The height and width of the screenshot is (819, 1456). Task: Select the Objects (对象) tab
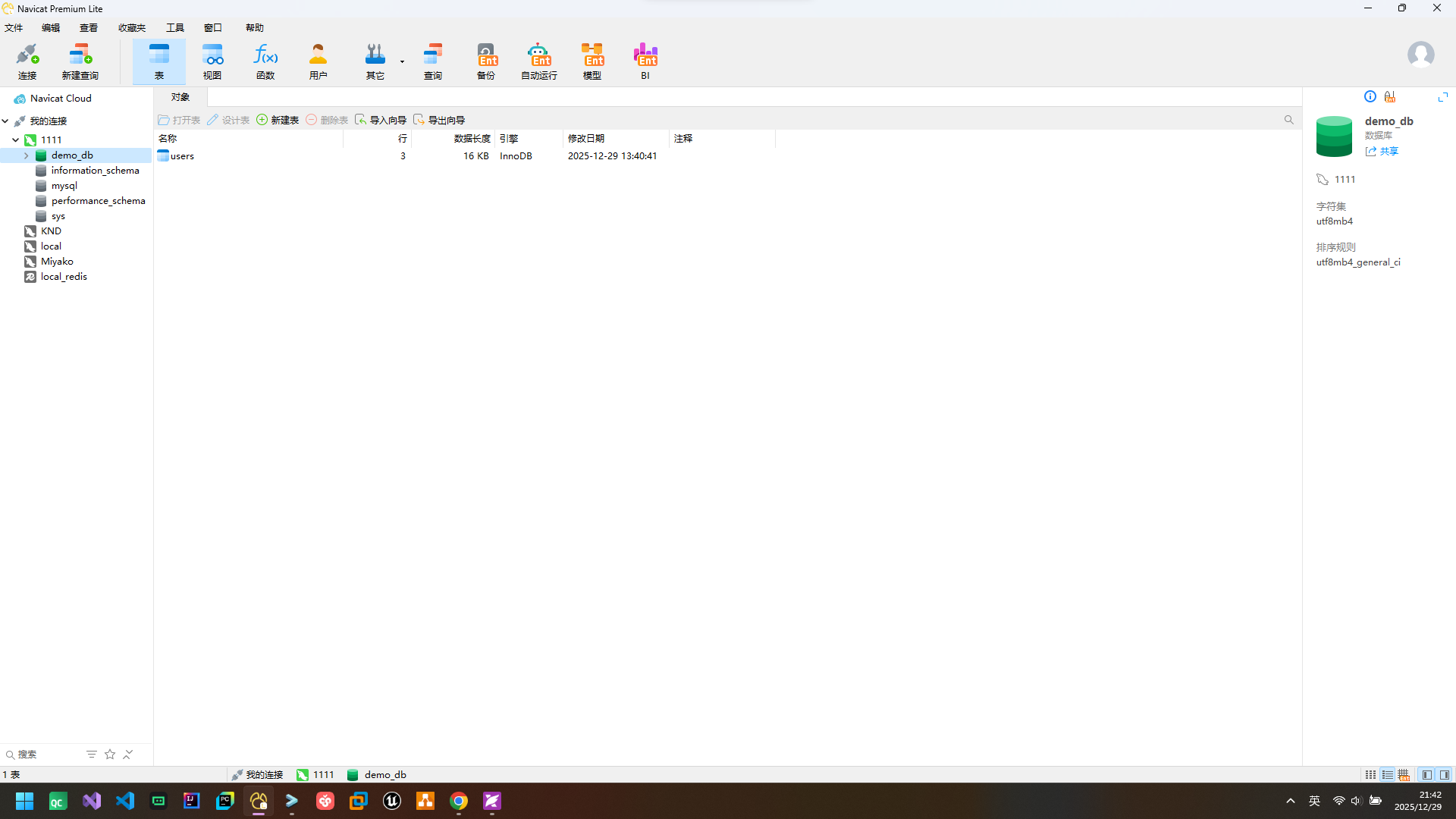(x=180, y=97)
